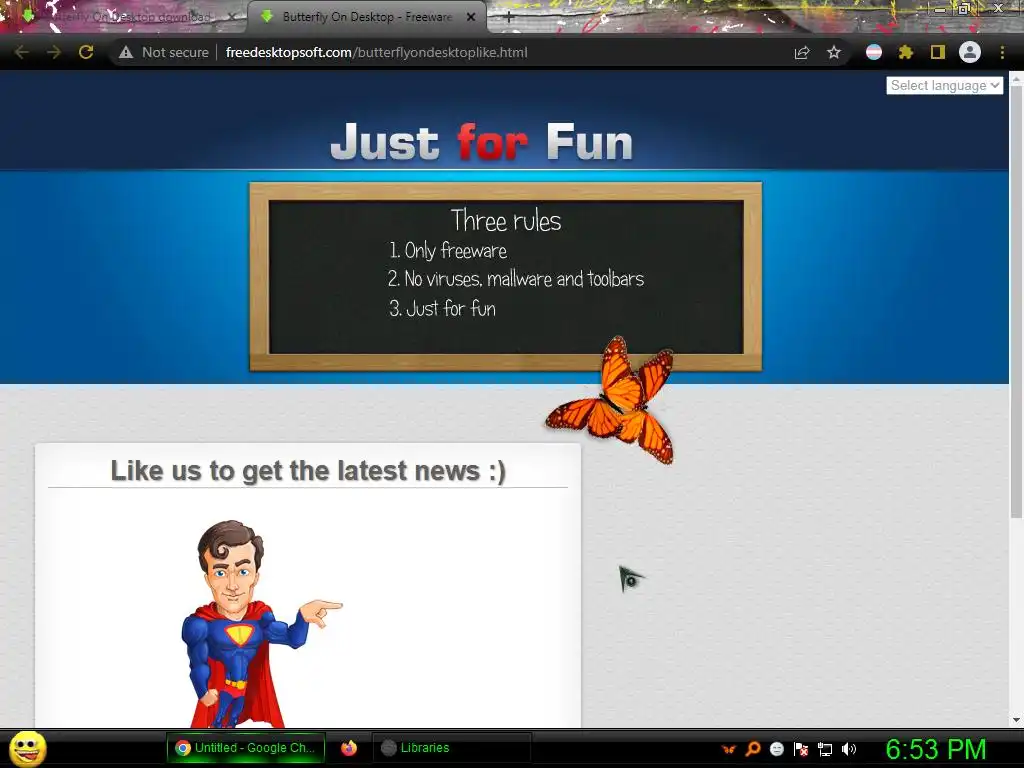Toggle the browser side panel icon
The width and height of the screenshot is (1024, 768).
pyautogui.click(x=938, y=52)
